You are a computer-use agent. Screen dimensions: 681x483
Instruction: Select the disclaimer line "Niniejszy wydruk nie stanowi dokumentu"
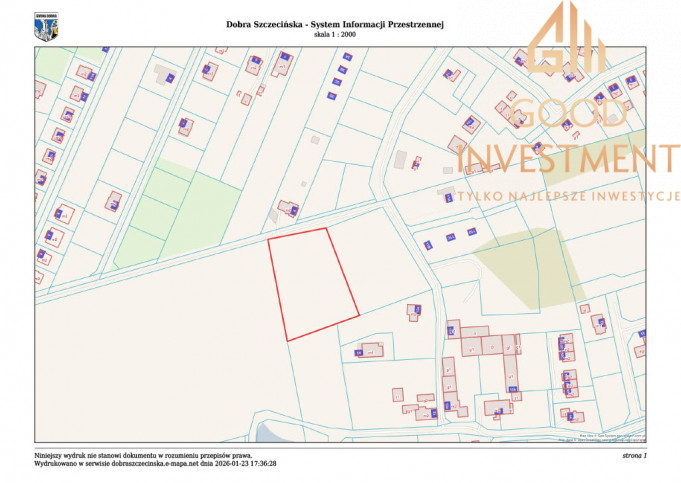[143, 456]
